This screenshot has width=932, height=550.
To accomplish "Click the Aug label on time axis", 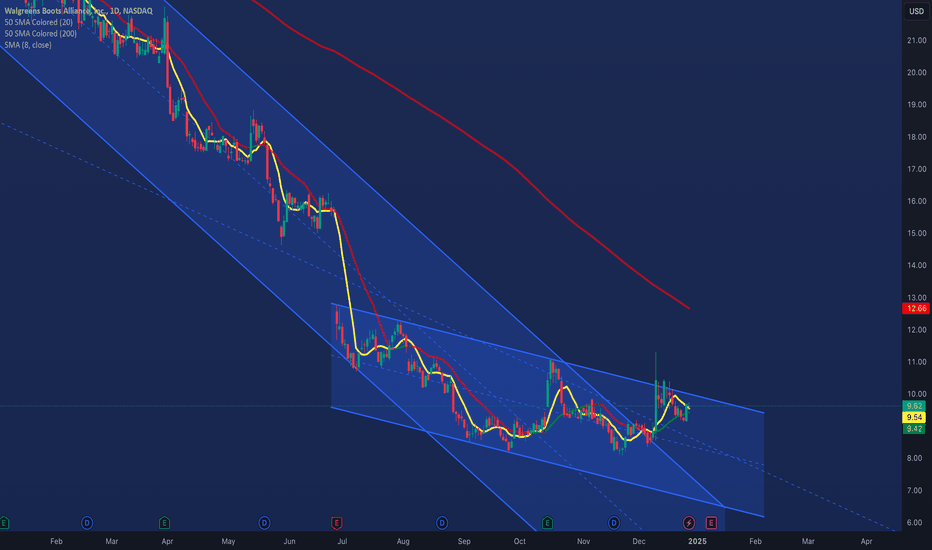I will 403,541.
